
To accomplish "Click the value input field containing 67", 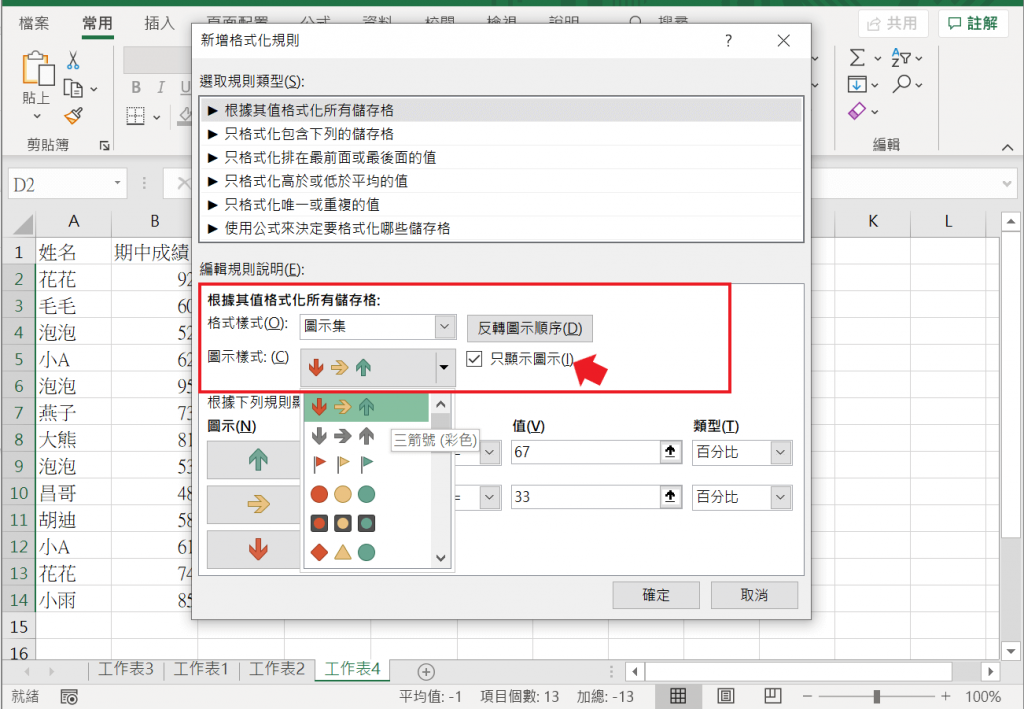I will click(586, 452).
